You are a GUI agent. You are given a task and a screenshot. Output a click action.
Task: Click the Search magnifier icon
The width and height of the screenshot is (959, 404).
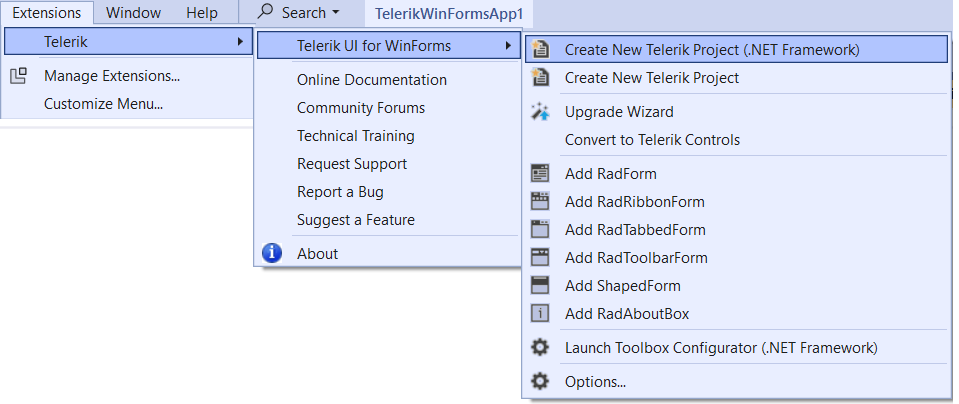tap(265, 12)
